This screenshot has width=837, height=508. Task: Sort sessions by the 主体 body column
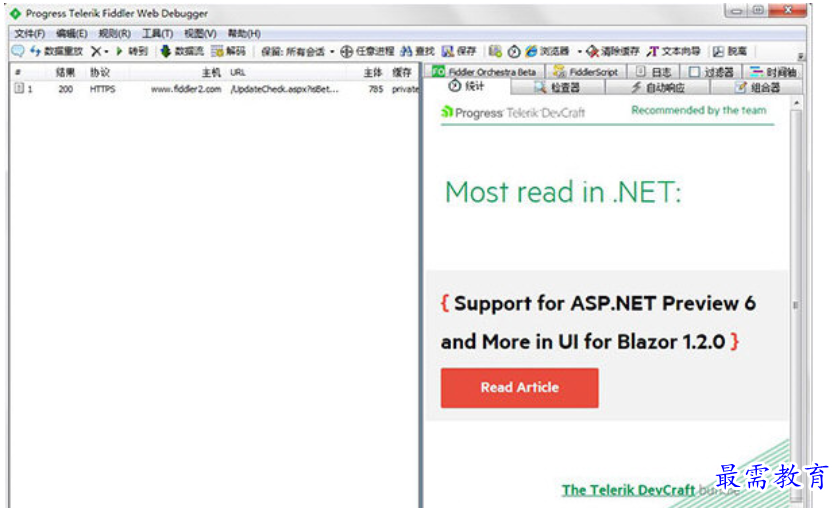pos(373,72)
